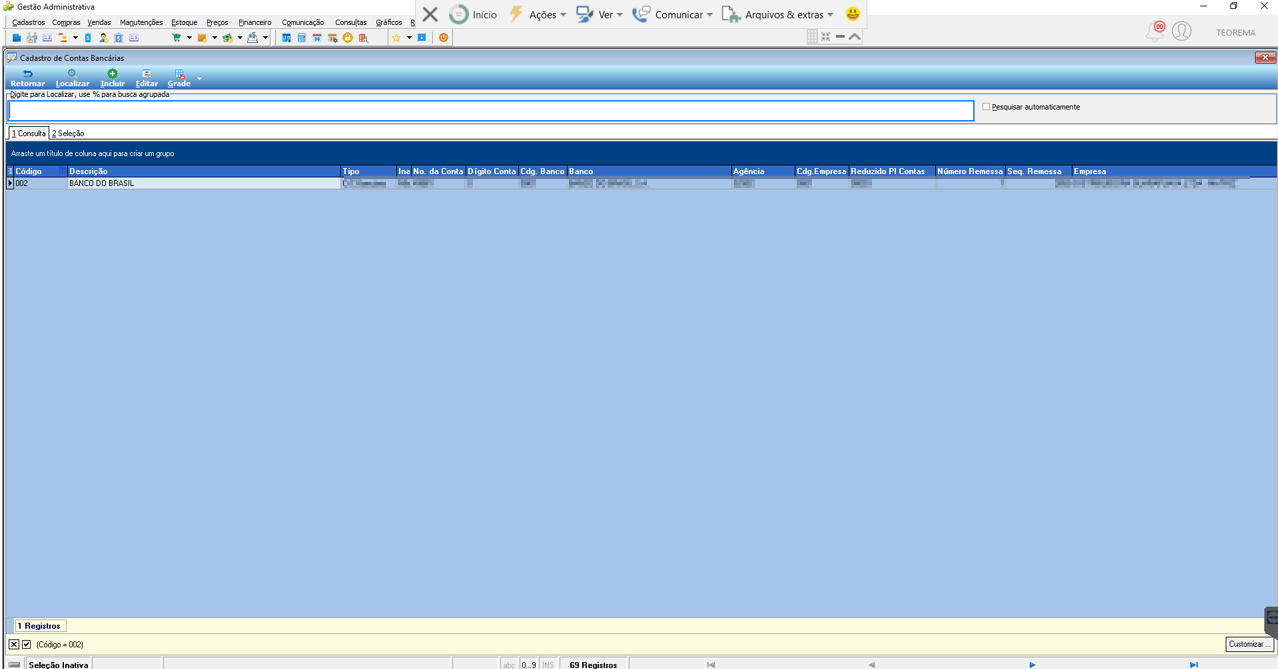This screenshot has height=669, width=1278.
Task: Select the BANCO DO BRASIL row cell
Action: (204, 183)
